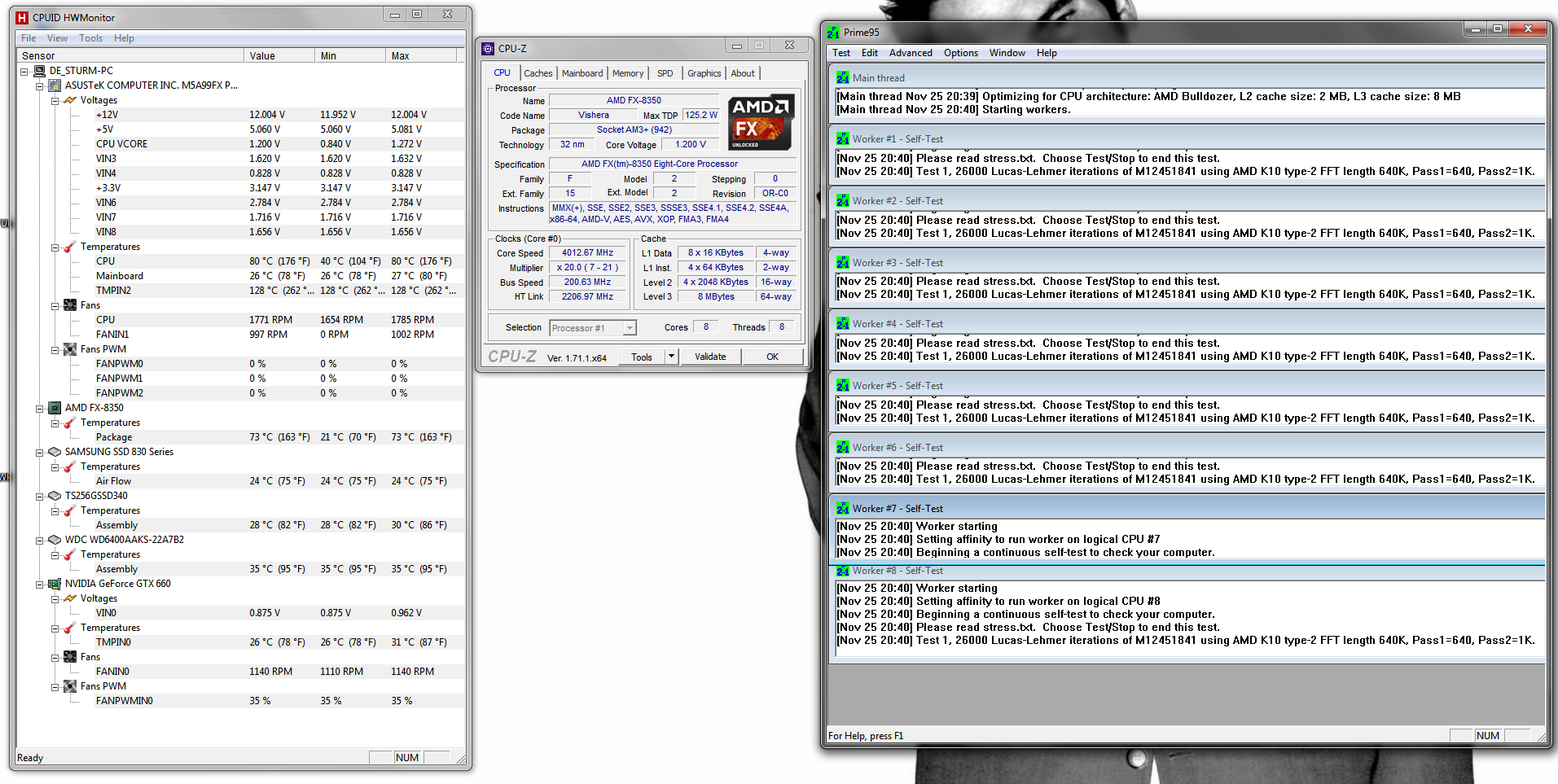This screenshot has height=784, width=1558.
Task: Click the TS256GSSD340 drive icon
Action: coord(55,496)
